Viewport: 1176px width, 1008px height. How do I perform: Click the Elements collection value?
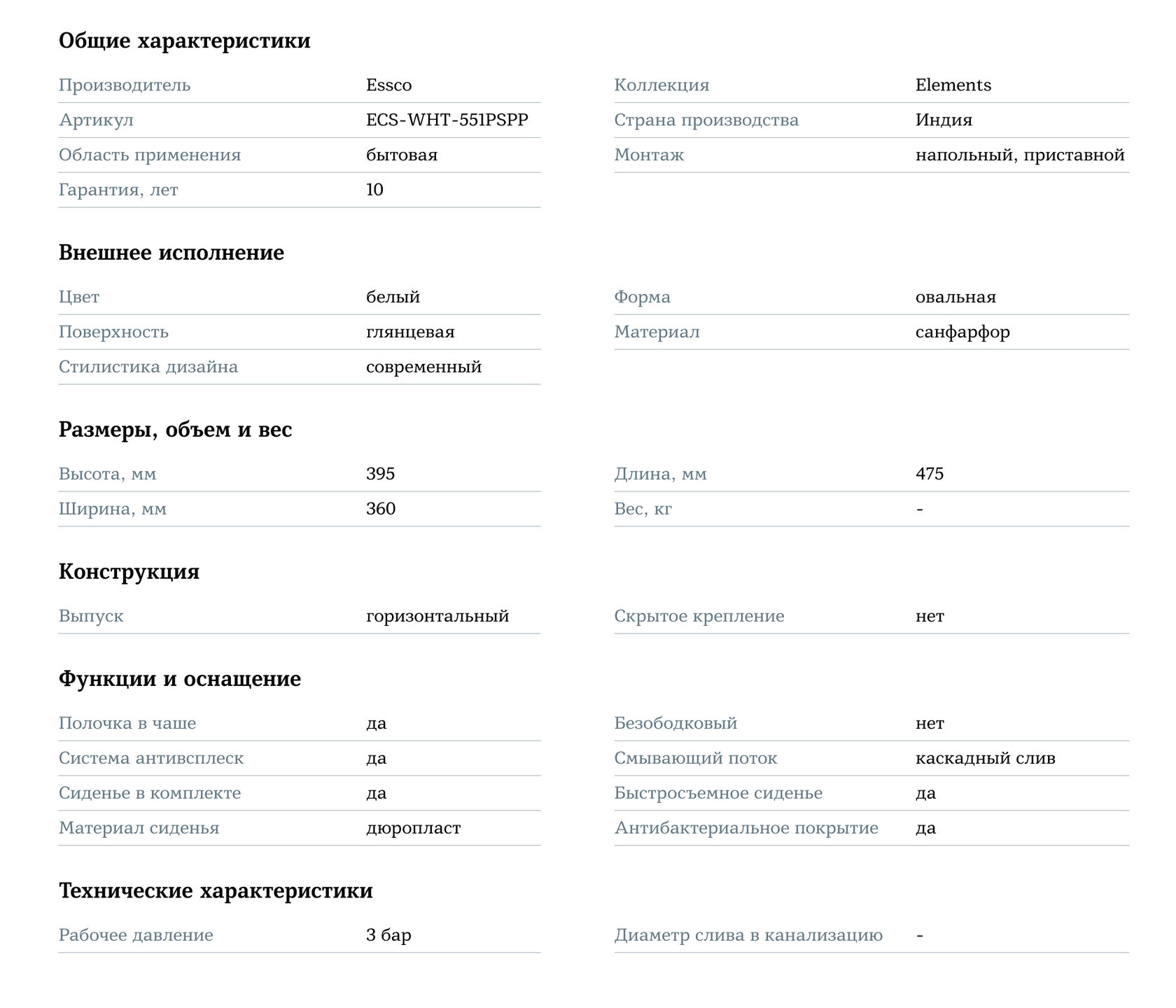pos(953,85)
